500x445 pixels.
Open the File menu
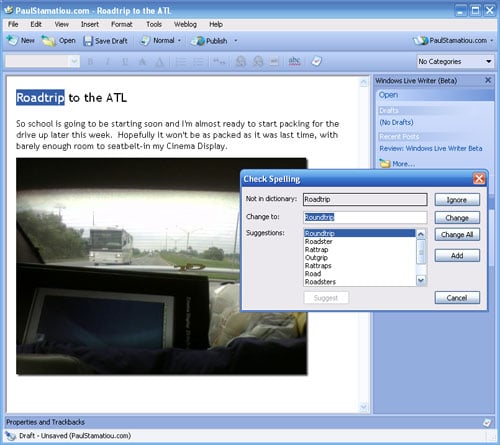[13, 24]
